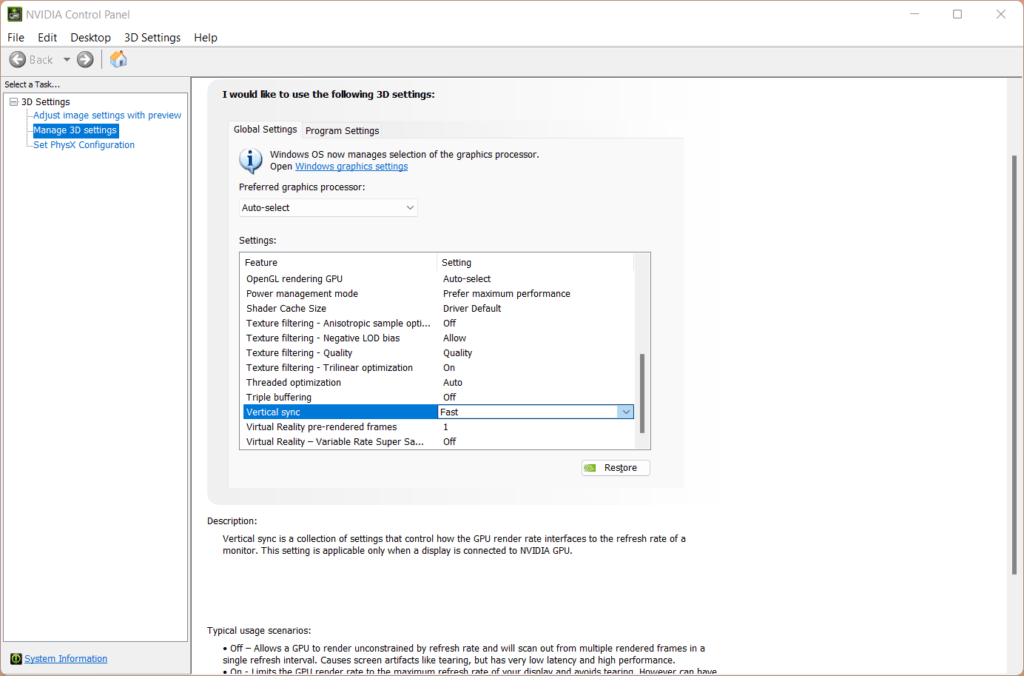Open the System Information link
This screenshot has width=1024, height=676.
click(66, 658)
